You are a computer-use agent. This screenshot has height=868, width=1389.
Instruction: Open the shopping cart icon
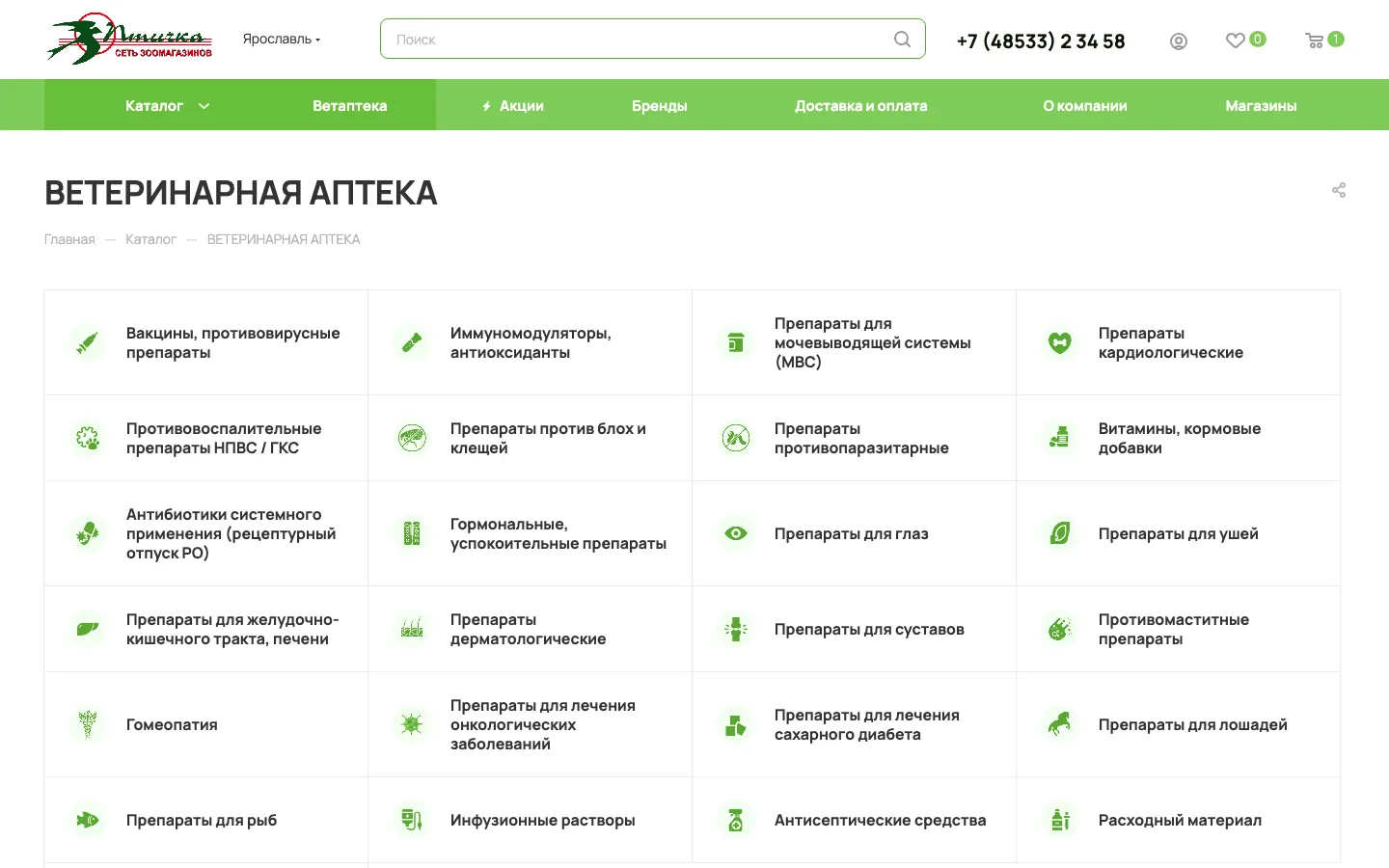point(1314,41)
